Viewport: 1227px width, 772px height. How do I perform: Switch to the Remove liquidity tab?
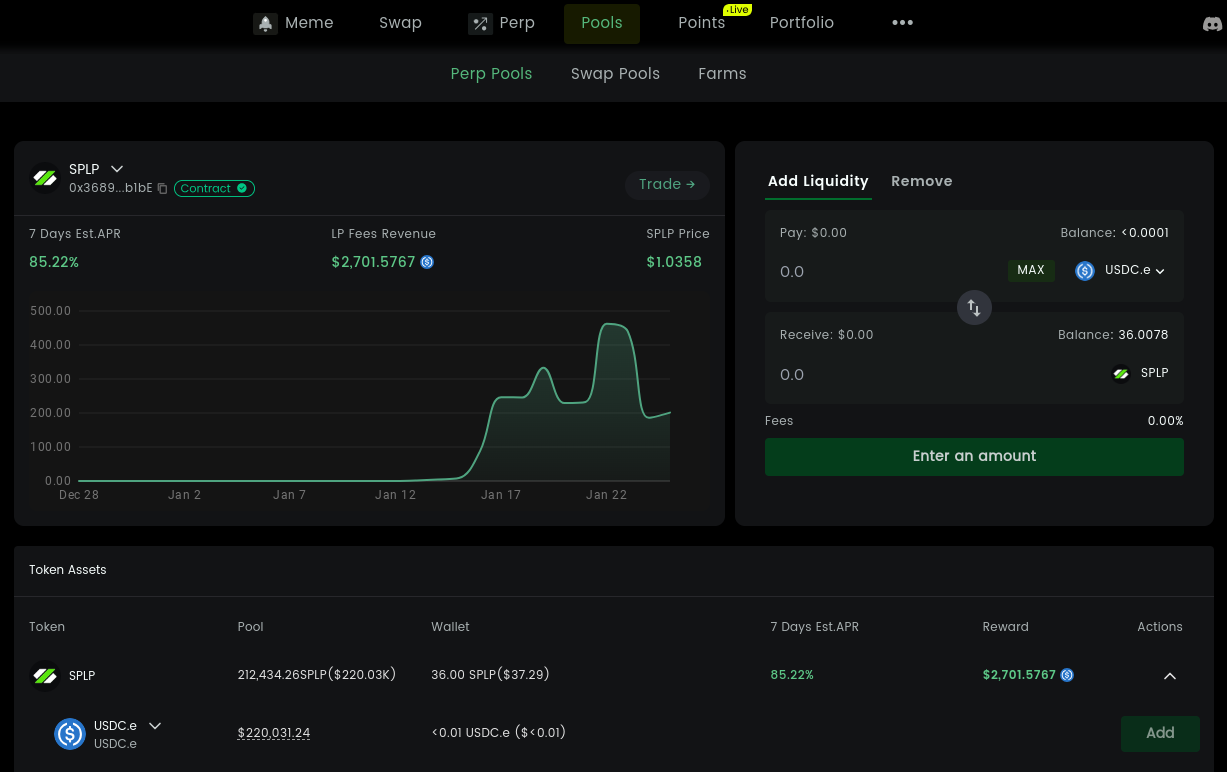(922, 181)
